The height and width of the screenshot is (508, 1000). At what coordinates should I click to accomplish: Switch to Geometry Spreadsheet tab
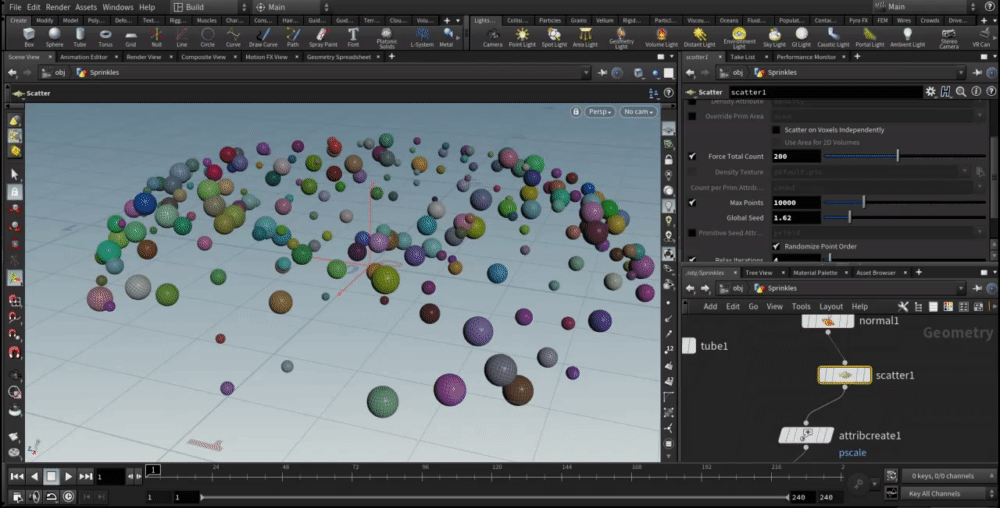(339, 57)
